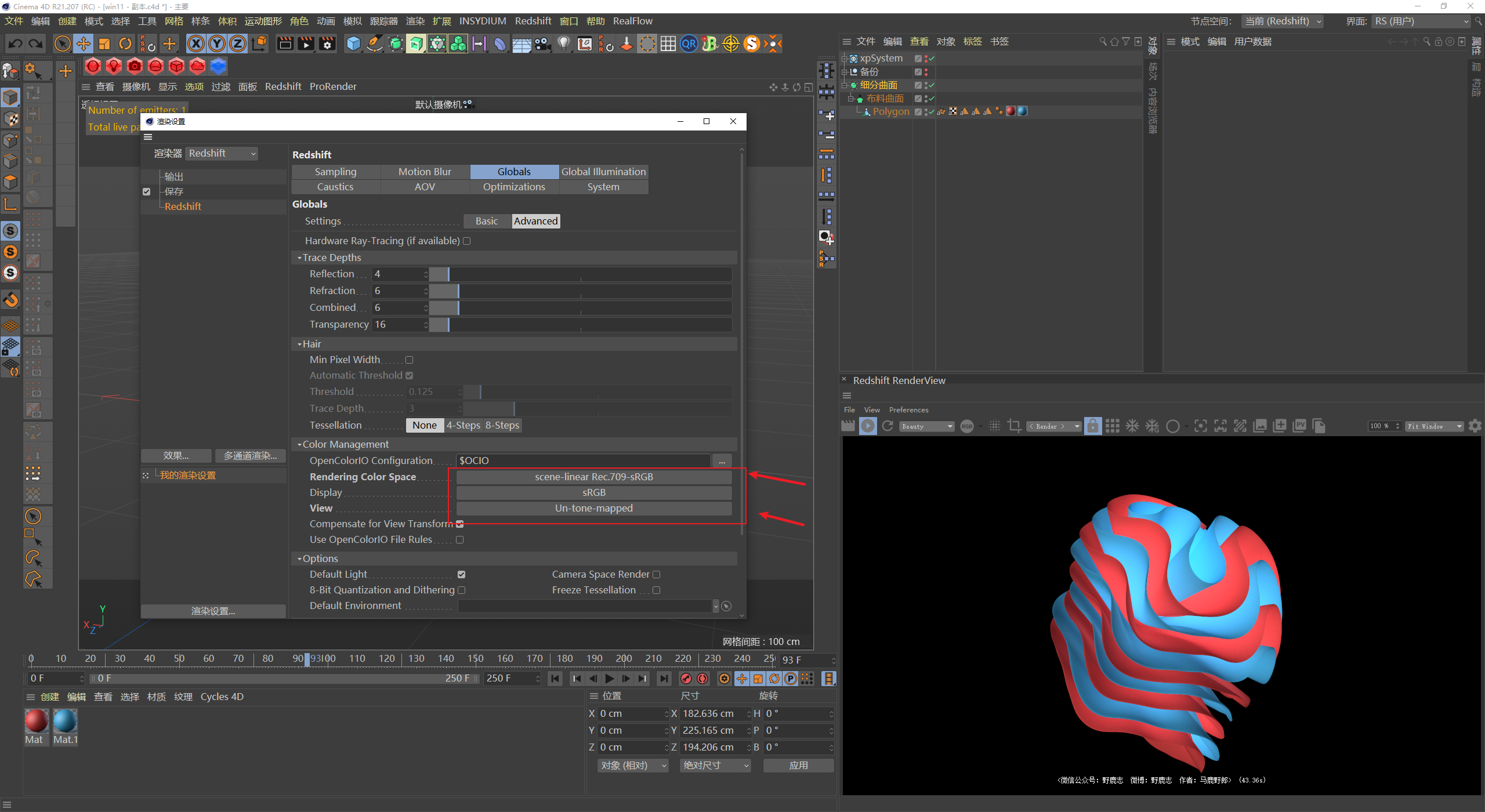Enable Use OpenColorIO File Rules checkbox

(459, 540)
